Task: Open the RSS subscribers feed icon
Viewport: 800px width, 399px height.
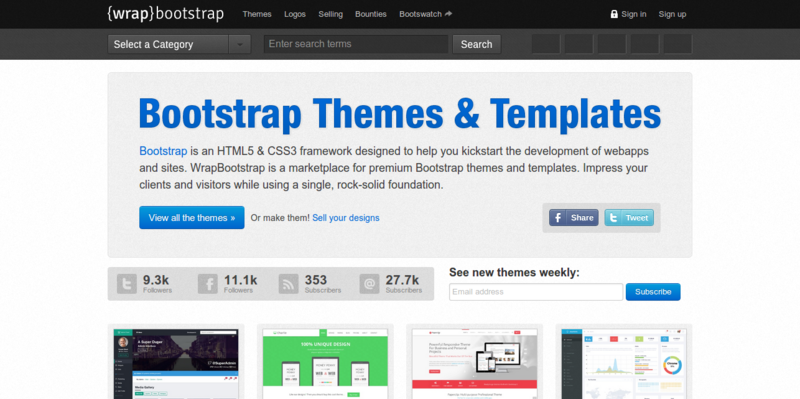Action: 289,284
